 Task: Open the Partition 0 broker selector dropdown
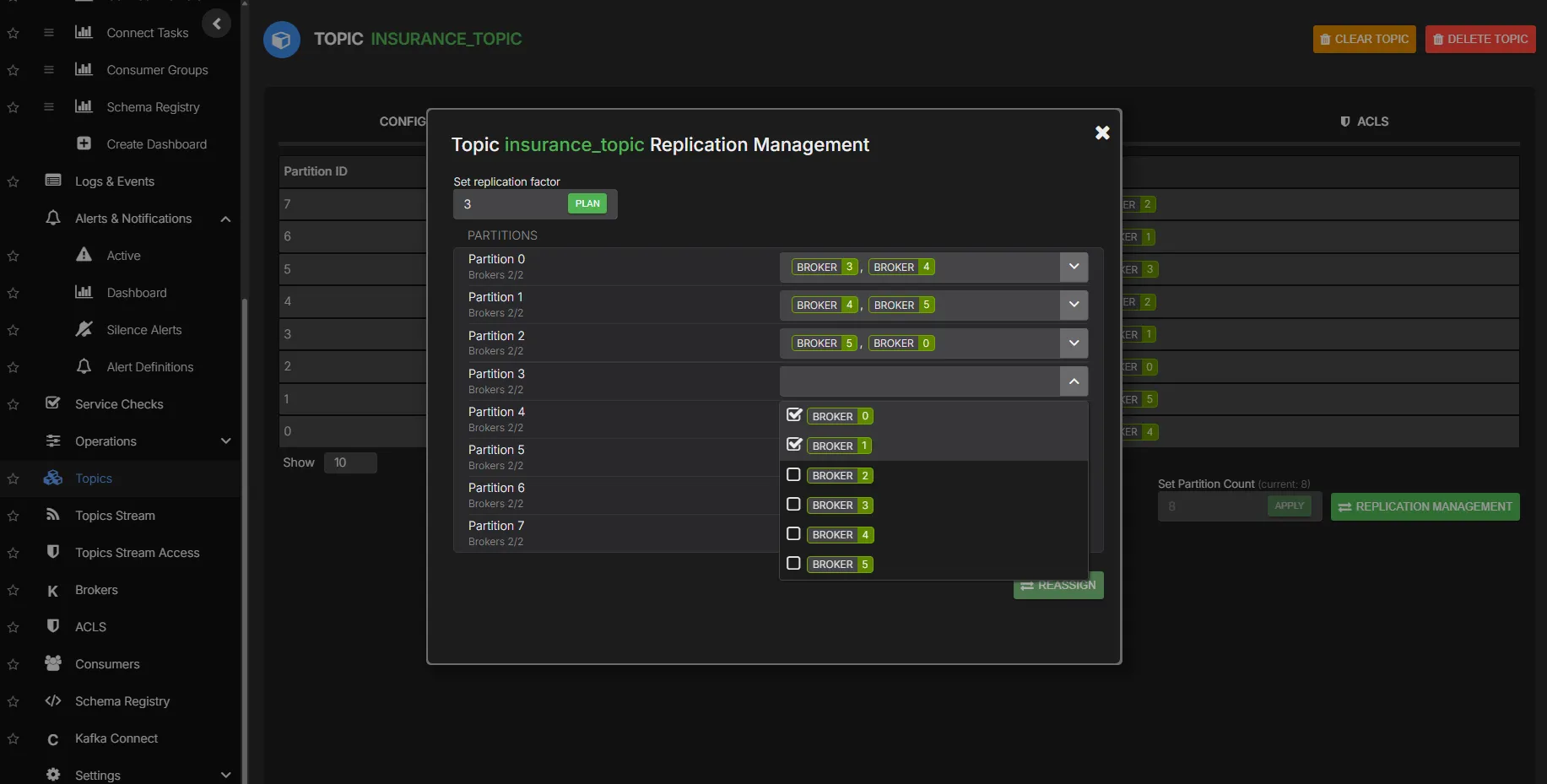(1074, 267)
